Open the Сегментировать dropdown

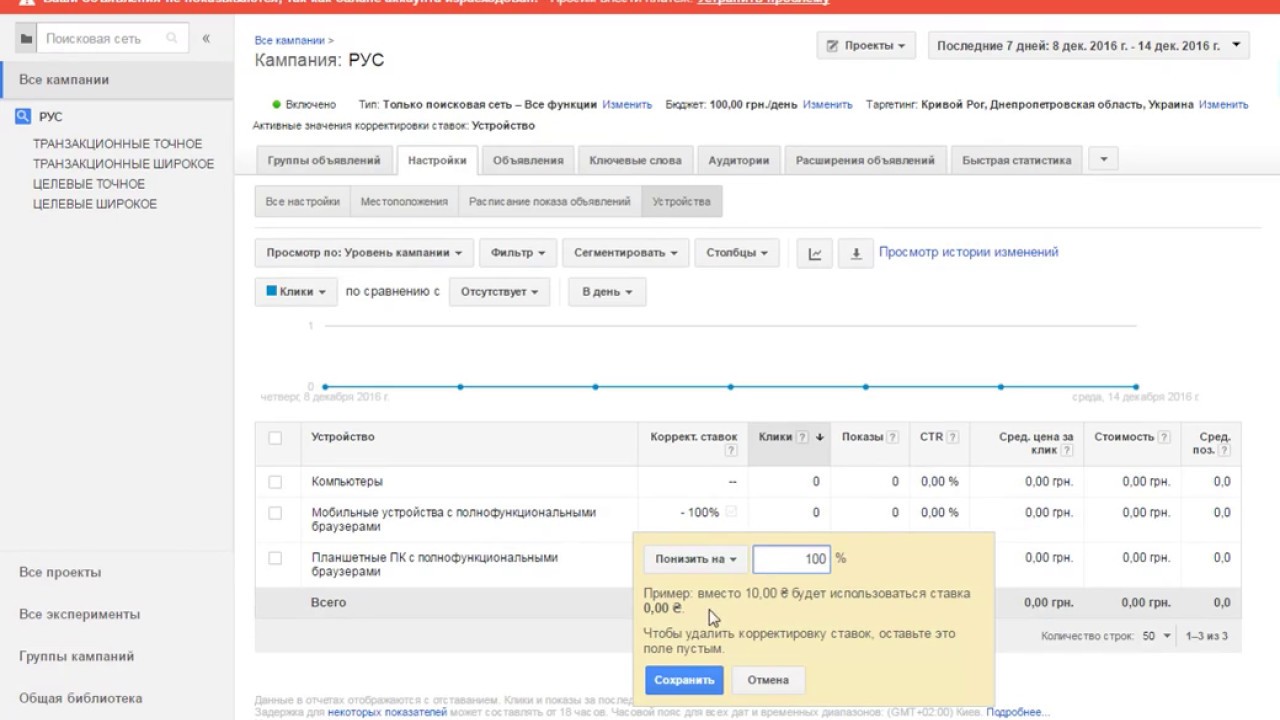[x=626, y=253]
